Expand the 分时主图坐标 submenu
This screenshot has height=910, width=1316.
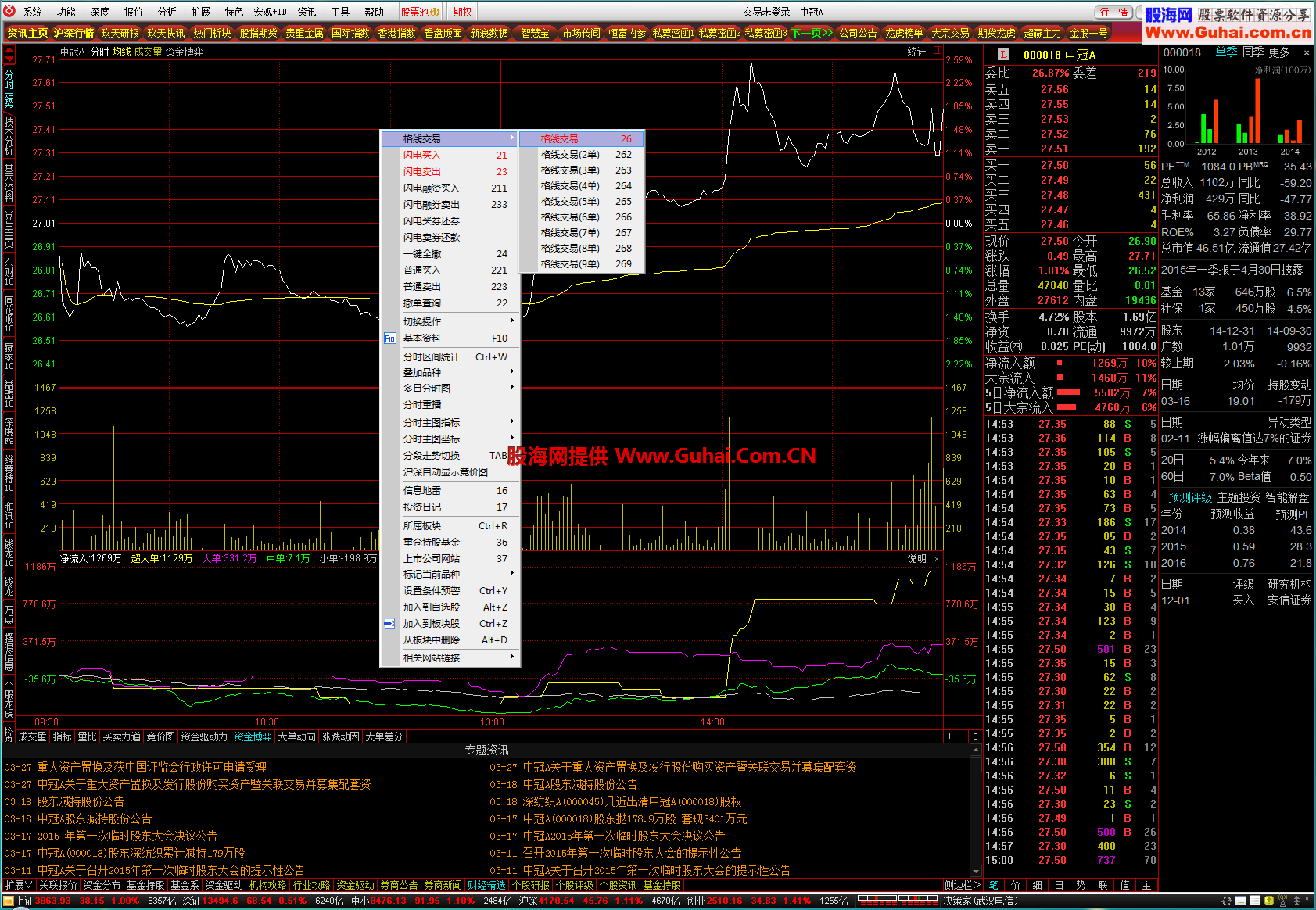(x=450, y=439)
